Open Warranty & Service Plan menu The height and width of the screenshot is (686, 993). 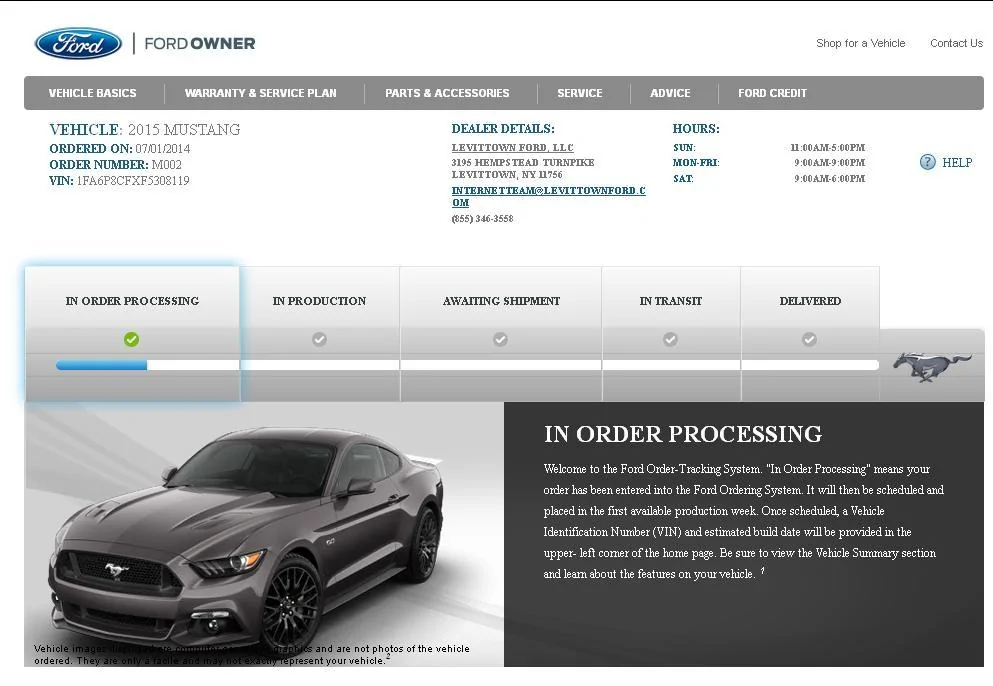click(260, 93)
